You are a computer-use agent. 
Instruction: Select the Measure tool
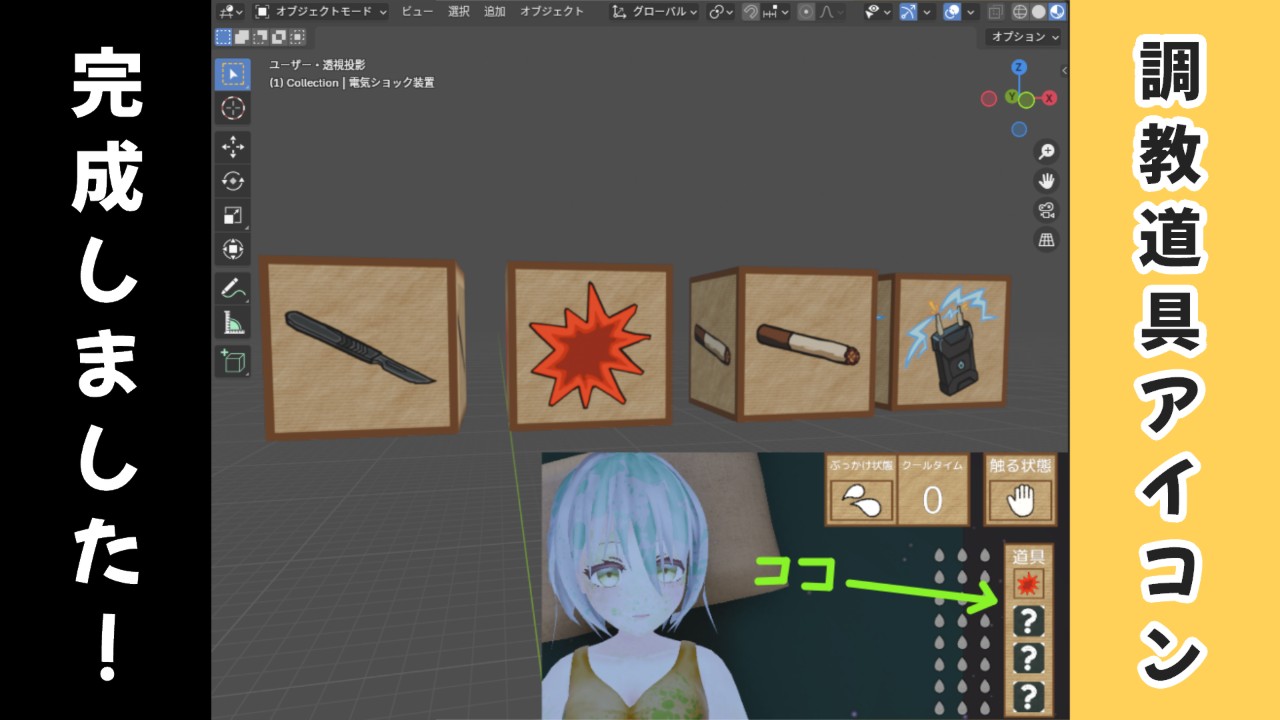(232, 320)
